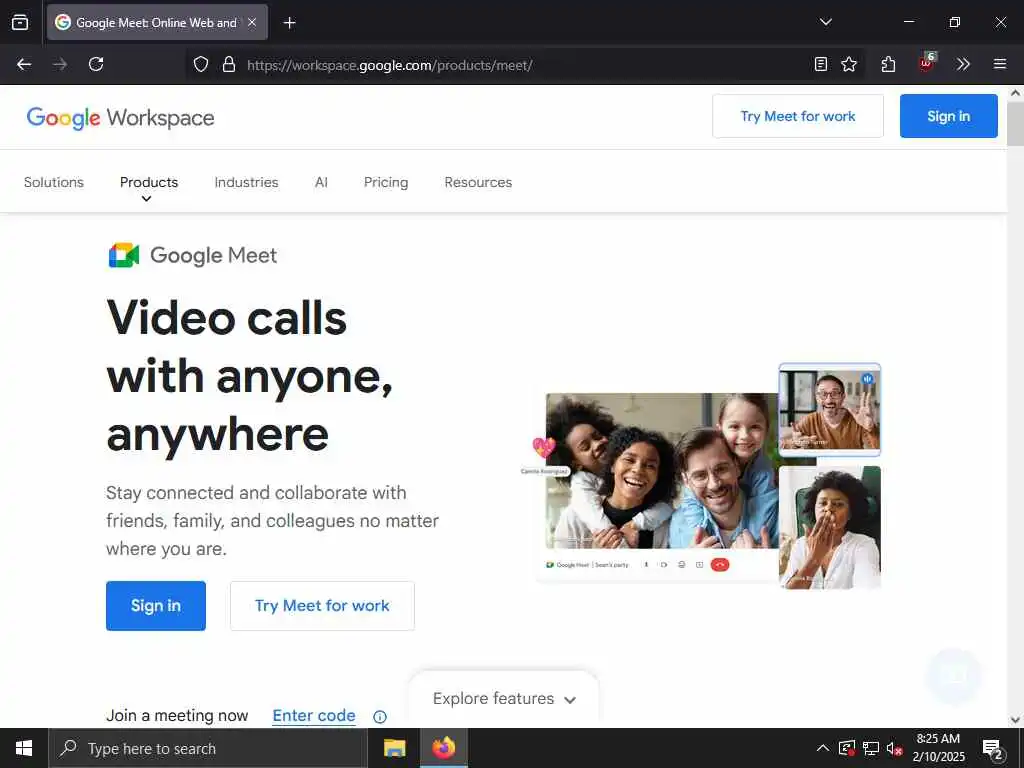The width and height of the screenshot is (1024, 768).
Task: Open tracking protection shield icon
Action: [x=200, y=64]
